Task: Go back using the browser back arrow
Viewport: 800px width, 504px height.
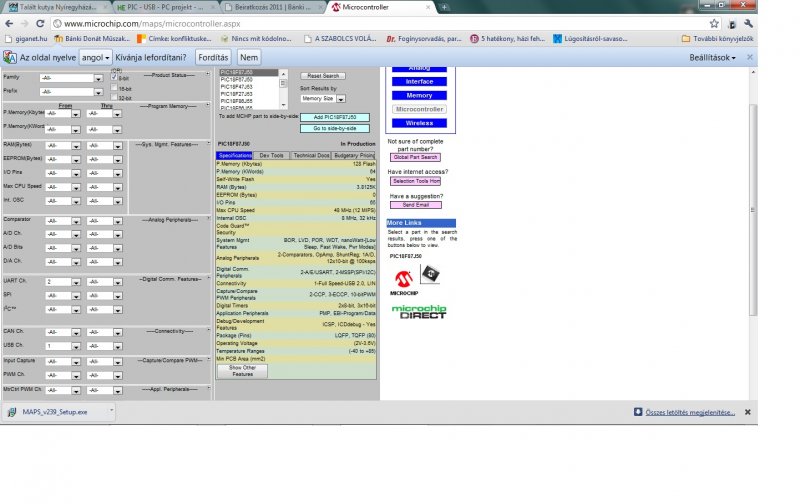Action: [9, 23]
